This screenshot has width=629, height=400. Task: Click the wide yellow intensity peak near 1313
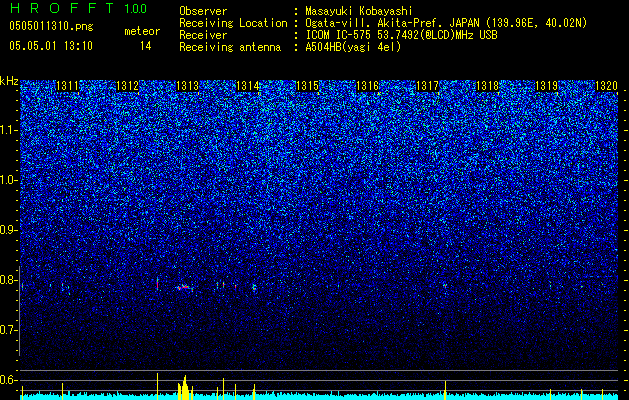coord(184,388)
